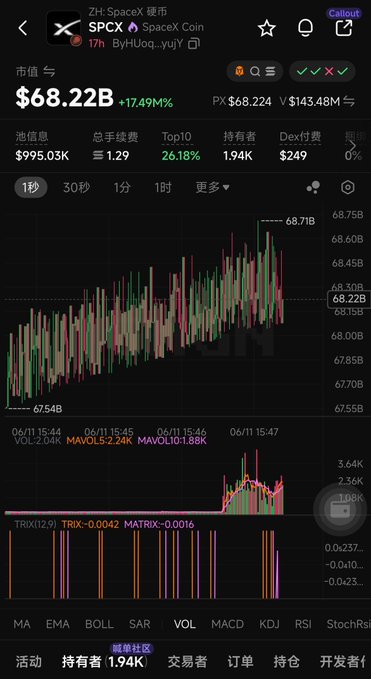The image size is (371, 679).
Task: Toggle the EMA indicator
Action: click(58, 624)
